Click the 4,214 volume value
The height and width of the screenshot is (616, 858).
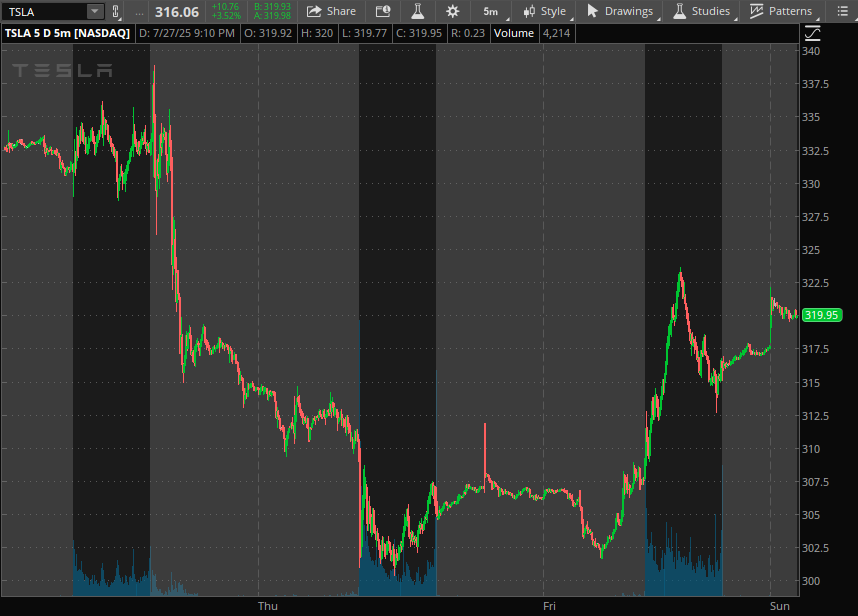coord(556,33)
